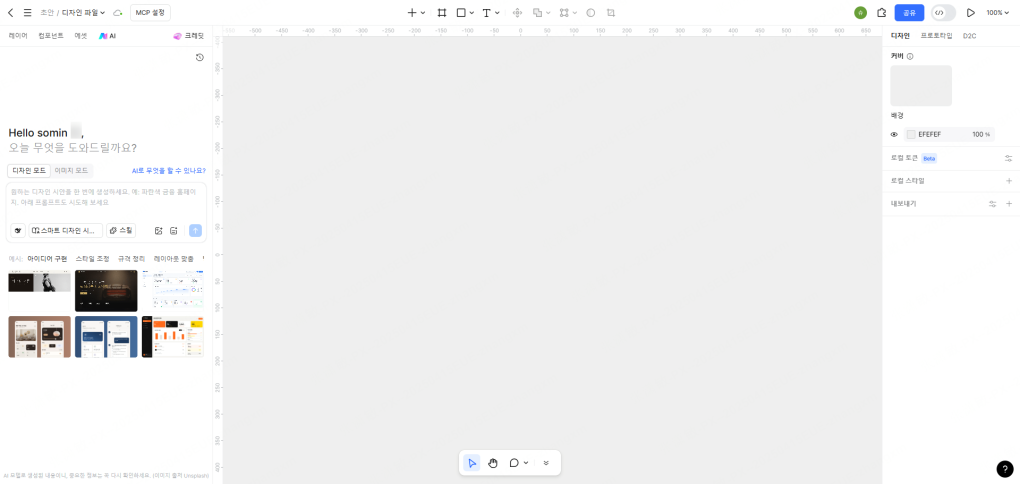The height and width of the screenshot is (484, 1020).
Task: Open the plus insert menu icon
Action: click(x=411, y=12)
